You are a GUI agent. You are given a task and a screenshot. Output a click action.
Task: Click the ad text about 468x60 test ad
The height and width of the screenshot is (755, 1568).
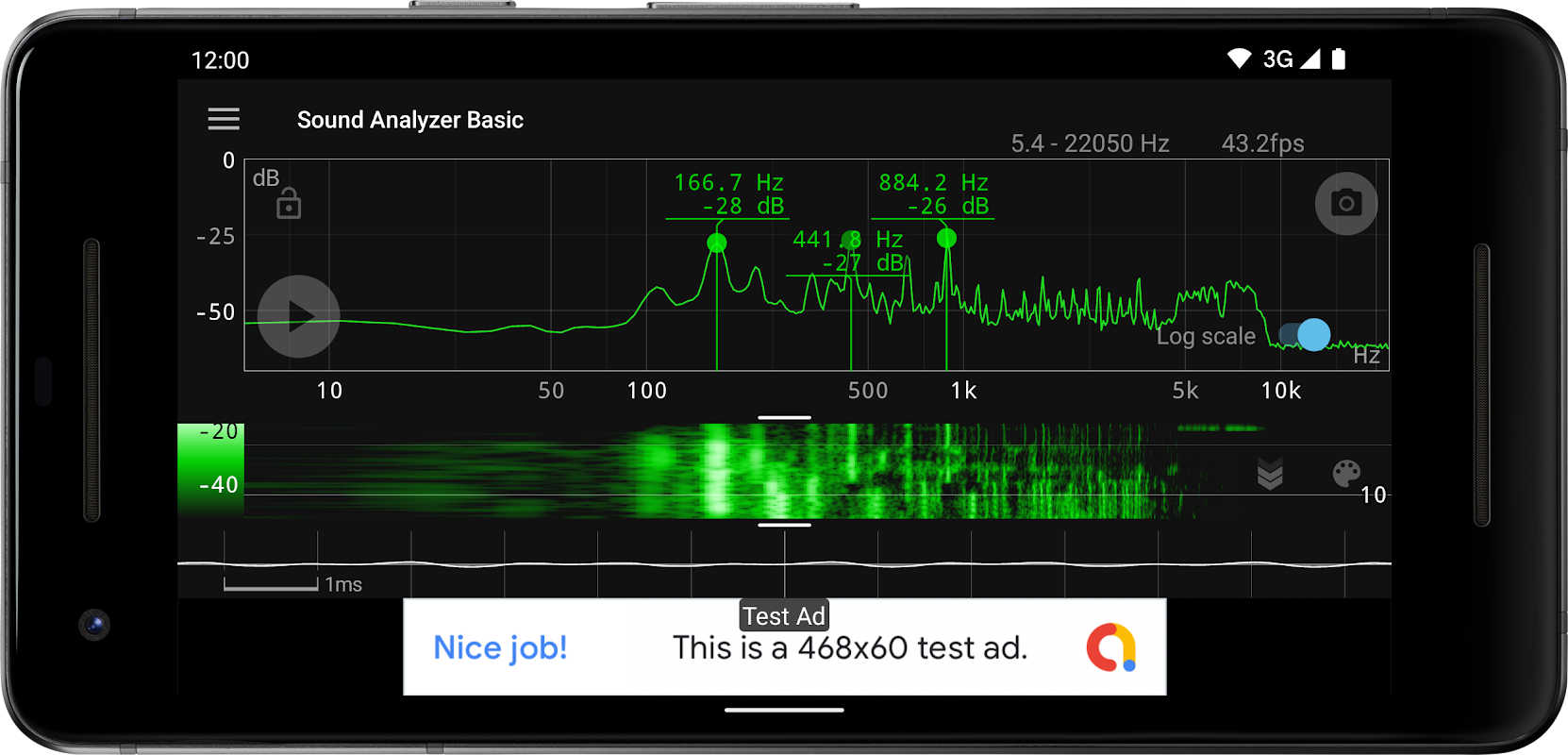coord(850,648)
